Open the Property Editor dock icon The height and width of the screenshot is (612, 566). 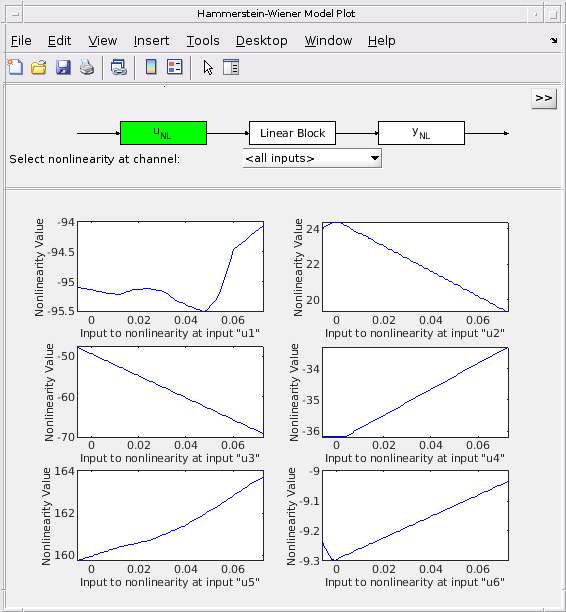pyautogui.click(x=231, y=67)
